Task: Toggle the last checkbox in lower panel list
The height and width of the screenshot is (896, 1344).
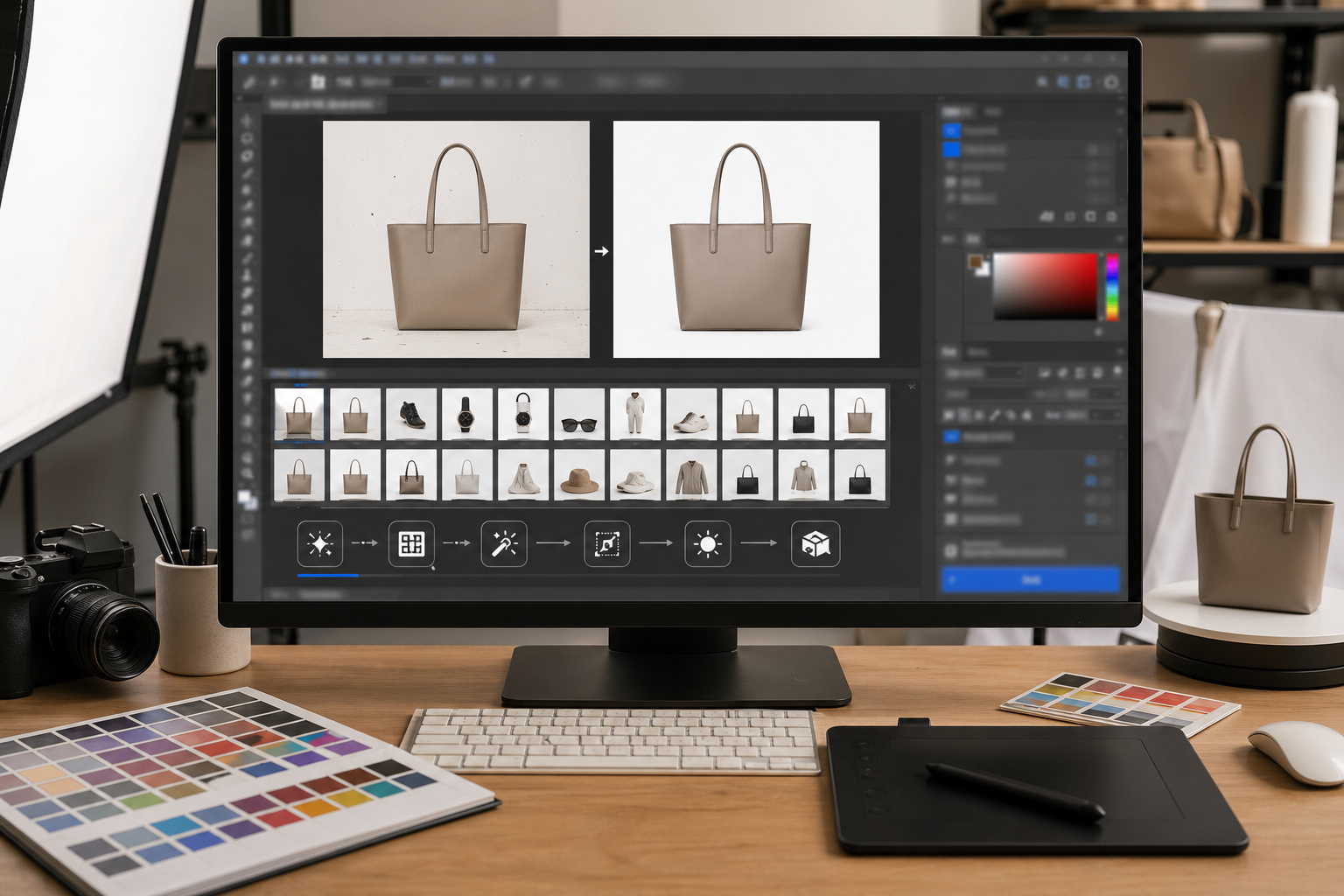Action: point(1091,520)
